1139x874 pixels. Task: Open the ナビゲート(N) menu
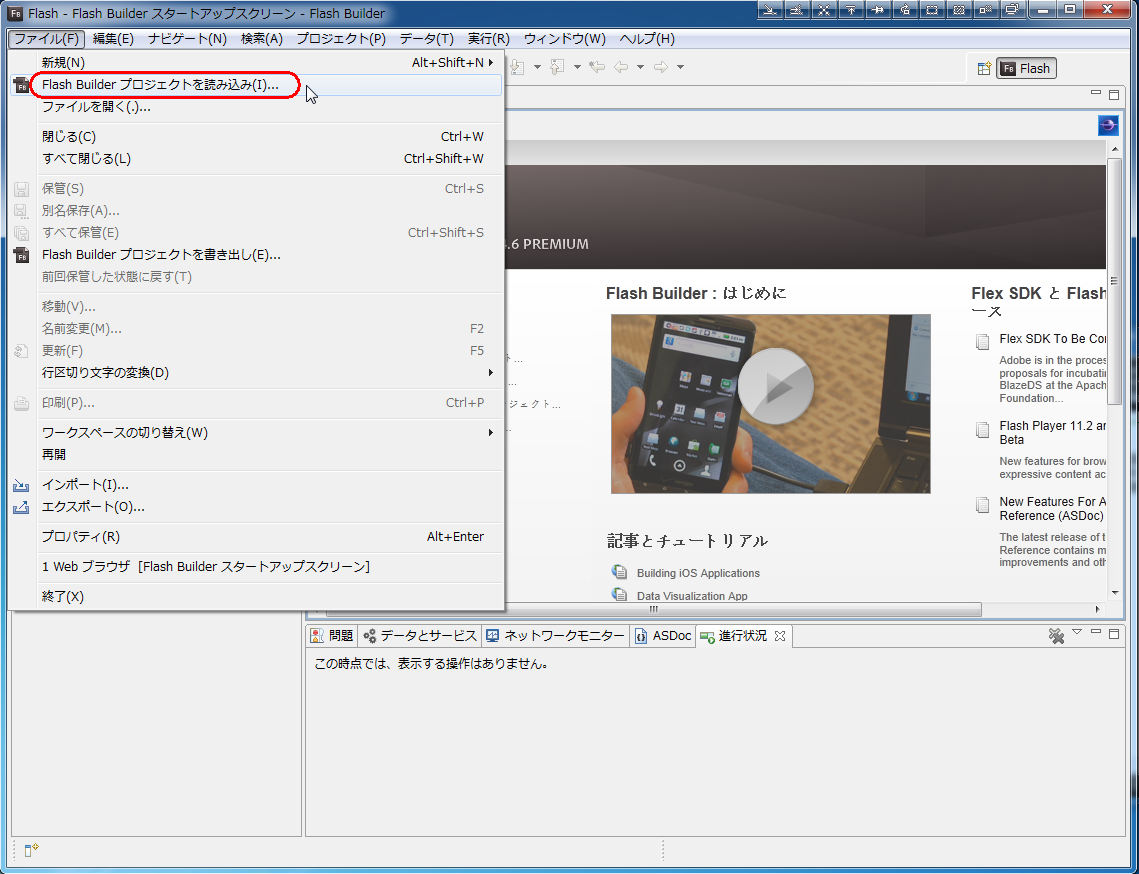point(187,39)
